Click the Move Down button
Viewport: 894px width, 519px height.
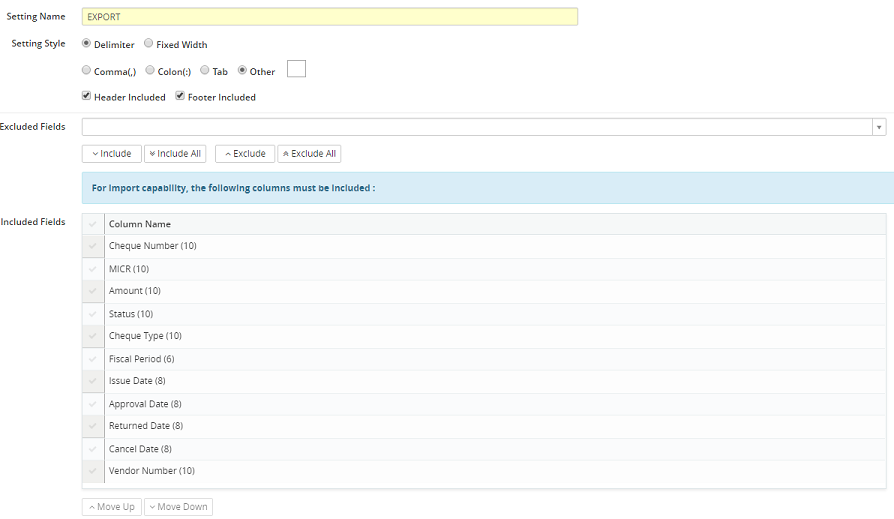point(178,507)
